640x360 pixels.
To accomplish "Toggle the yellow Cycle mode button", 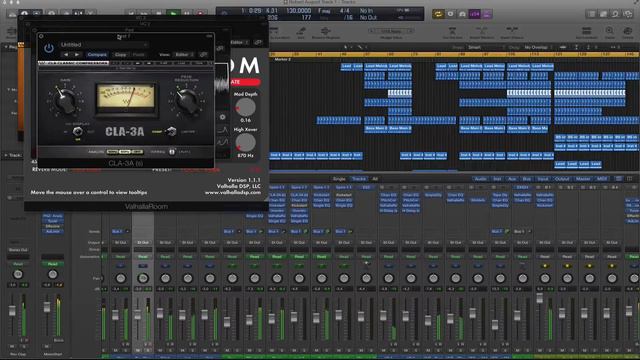I will pyautogui.click(x=438, y=14).
